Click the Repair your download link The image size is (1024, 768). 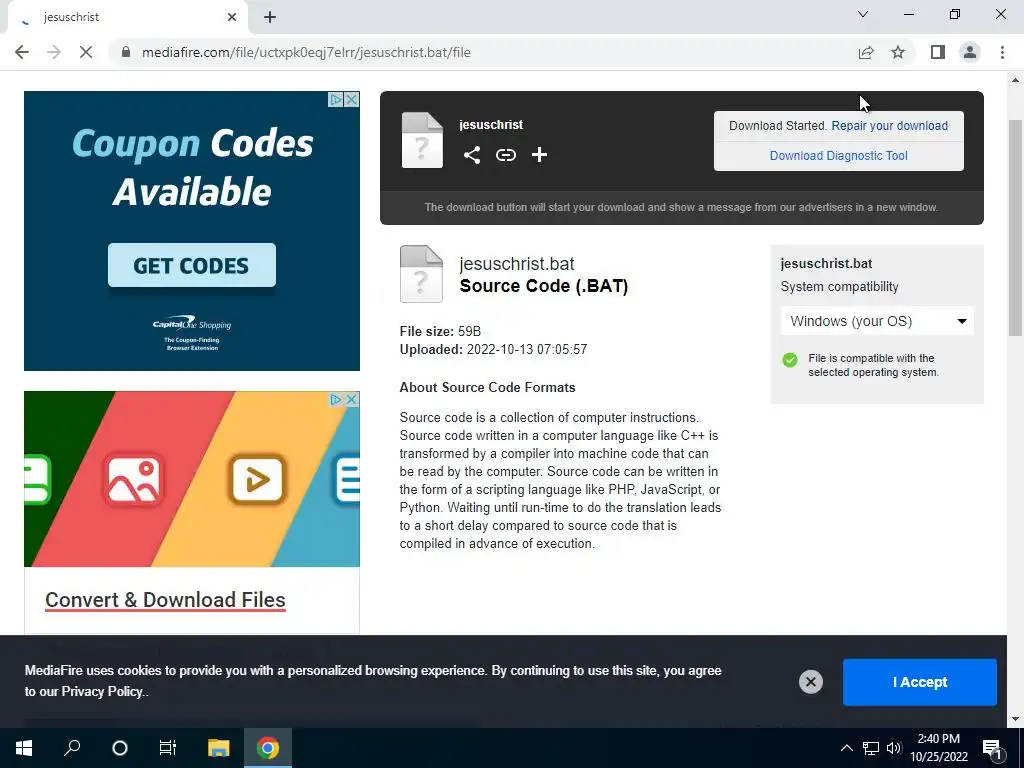pyautogui.click(x=889, y=125)
